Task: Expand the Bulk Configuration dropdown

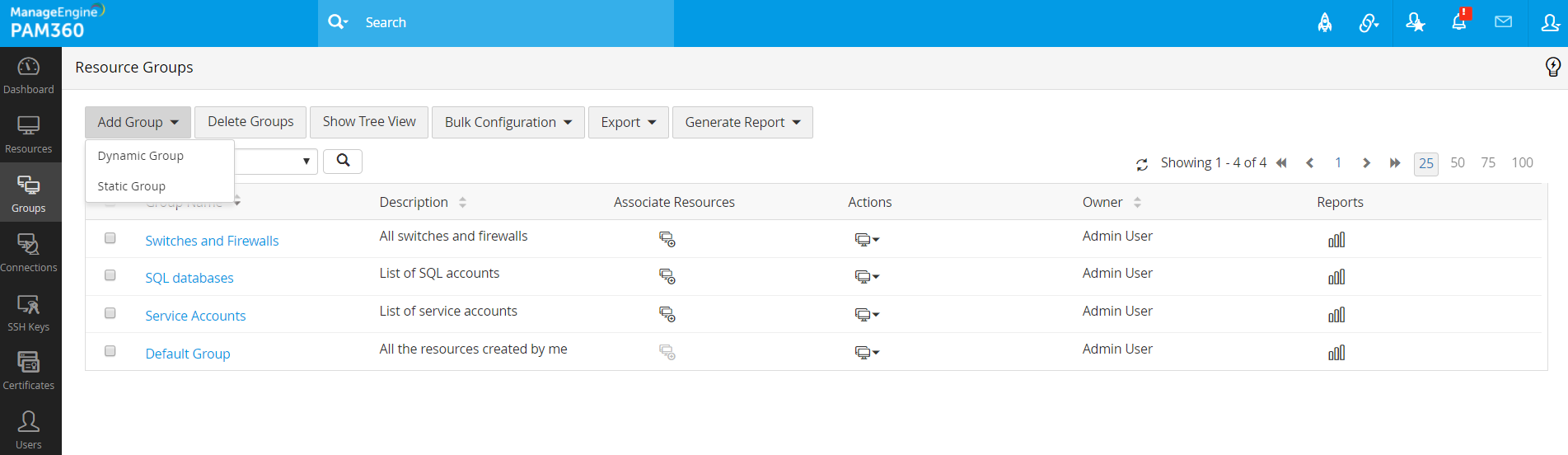Action: point(508,122)
